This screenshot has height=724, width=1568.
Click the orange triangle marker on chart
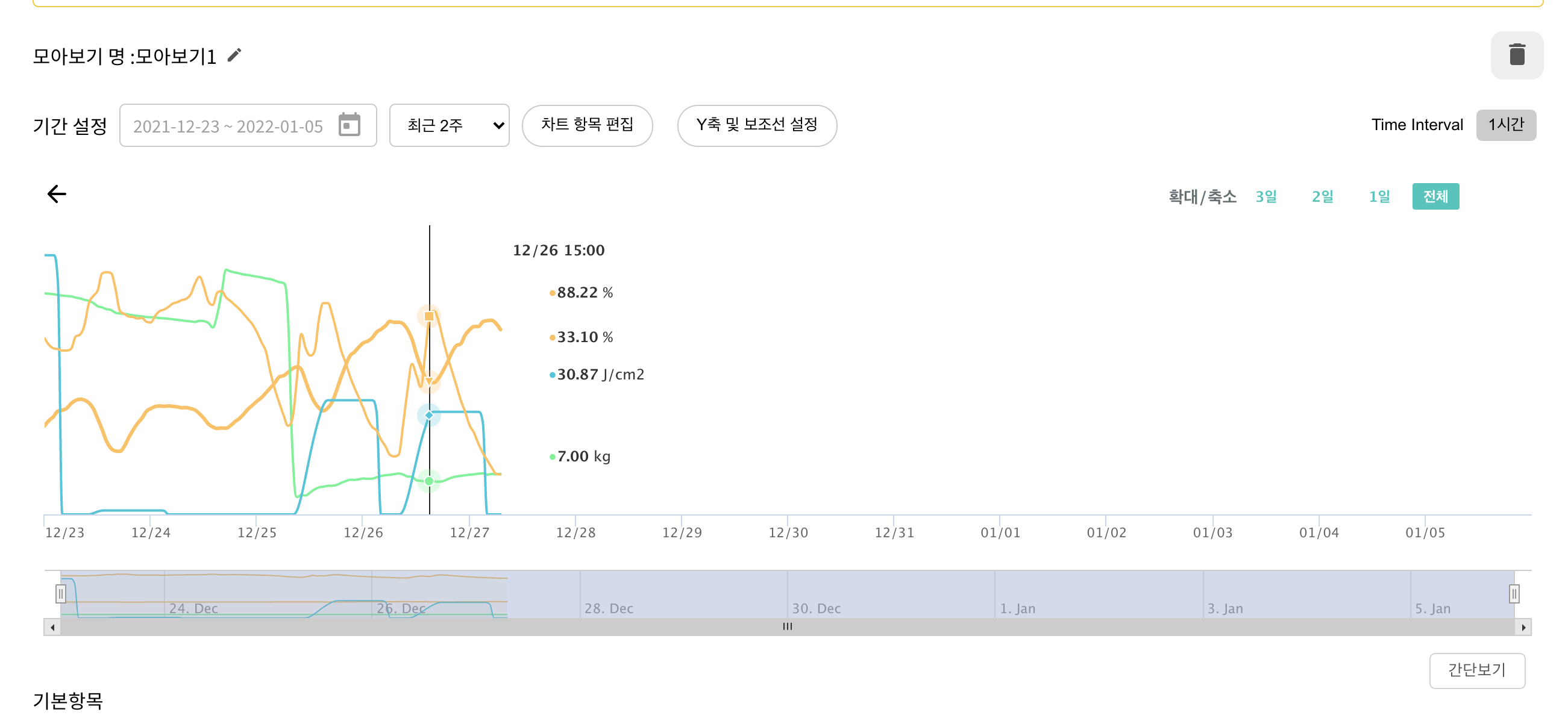[x=429, y=381]
